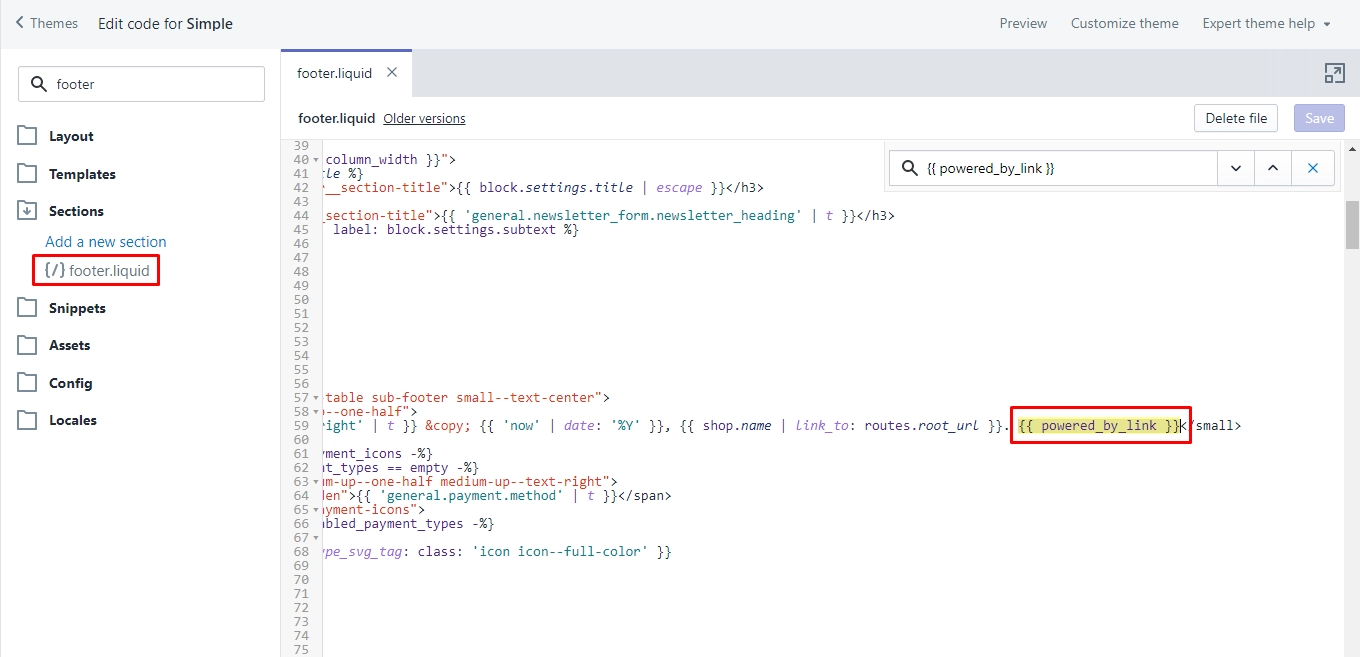Image resolution: width=1360 pixels, height=657 pixels.
Task: Expand the Assets folder
Action: pos(69,345)
